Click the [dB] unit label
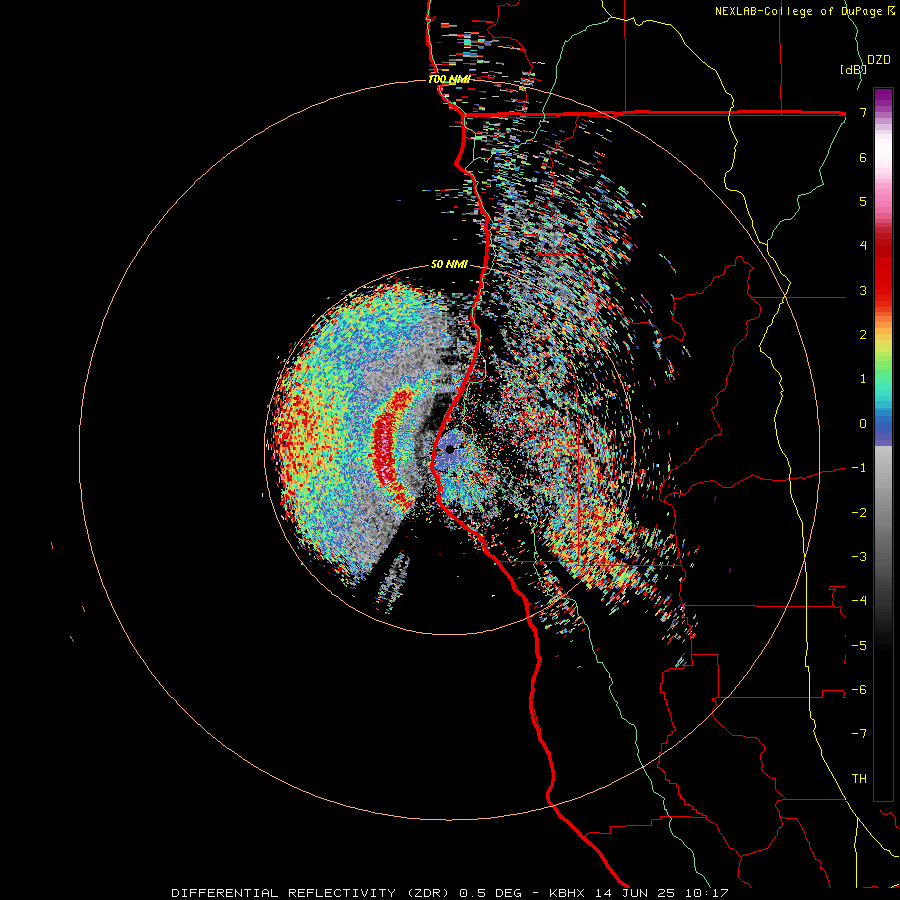 [853, 69]
